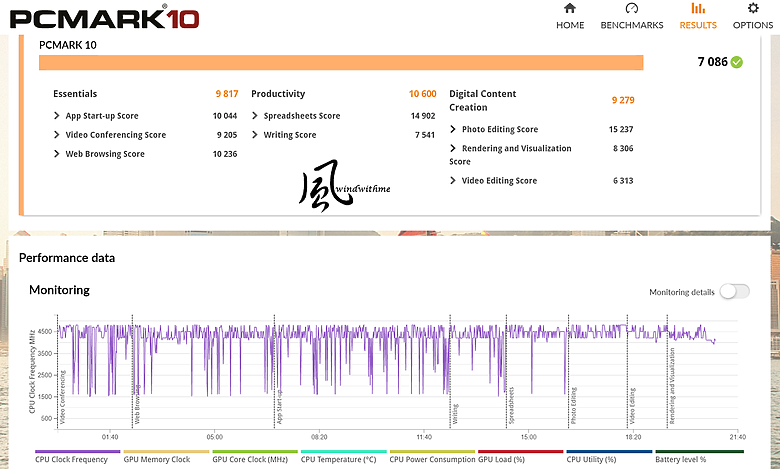Click the Photo Editing value 15 237
Image resolution: width=780 pixels, height=469 pixels.
tap(621, 129)
